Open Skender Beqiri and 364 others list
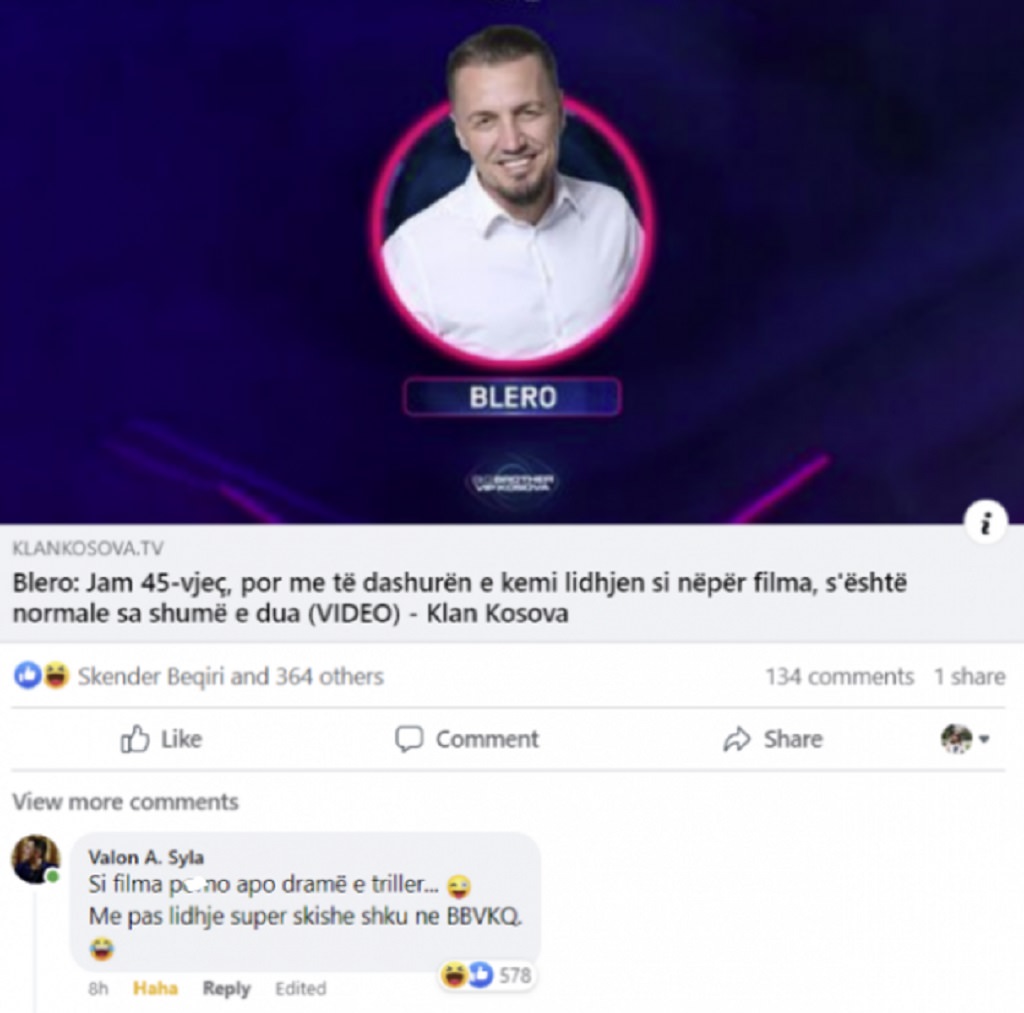 [x=231, y=676]
